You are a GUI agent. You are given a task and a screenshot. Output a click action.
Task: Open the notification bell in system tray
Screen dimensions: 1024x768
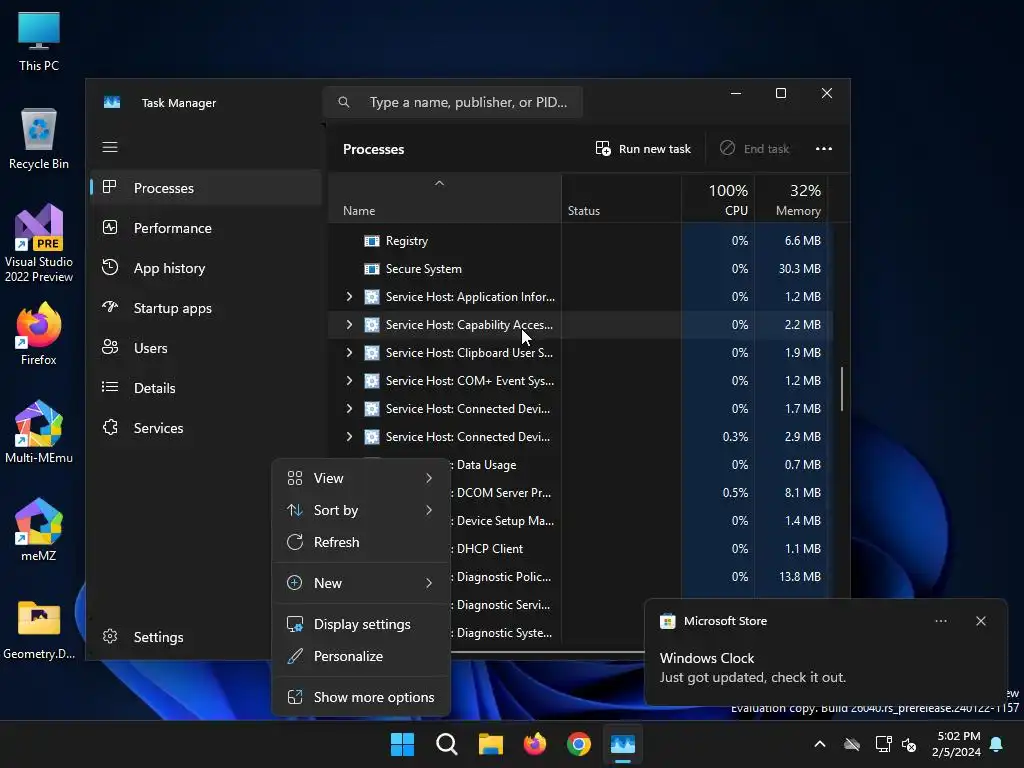[997, 744]
